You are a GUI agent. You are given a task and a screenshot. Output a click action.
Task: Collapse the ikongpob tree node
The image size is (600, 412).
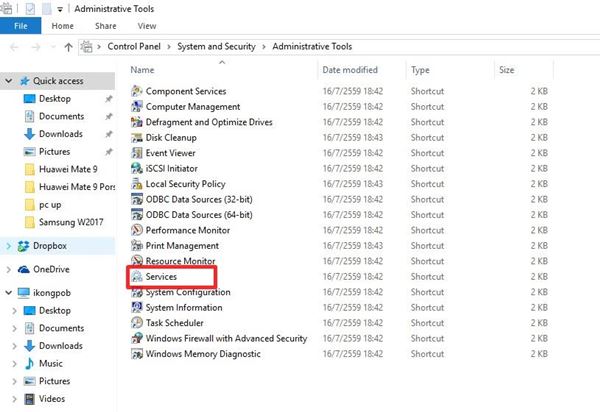click(8, 293)
